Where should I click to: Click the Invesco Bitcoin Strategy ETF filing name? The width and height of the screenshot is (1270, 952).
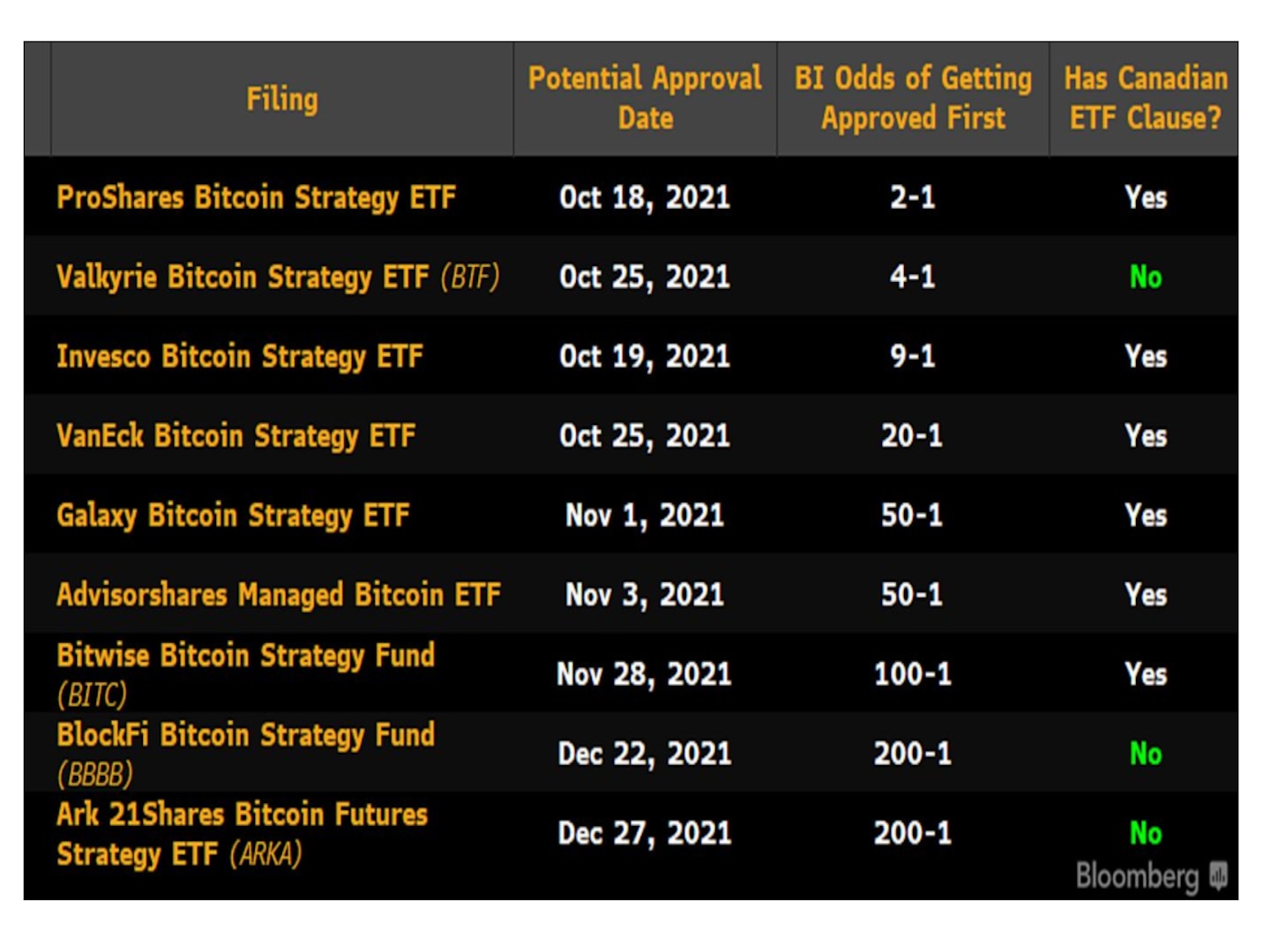[240, 356]
